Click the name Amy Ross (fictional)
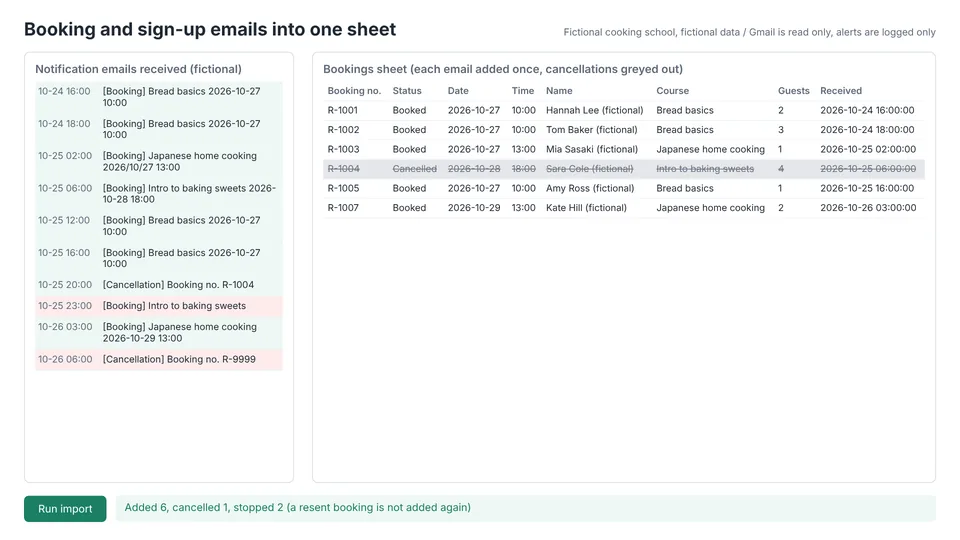 point(590,189)
